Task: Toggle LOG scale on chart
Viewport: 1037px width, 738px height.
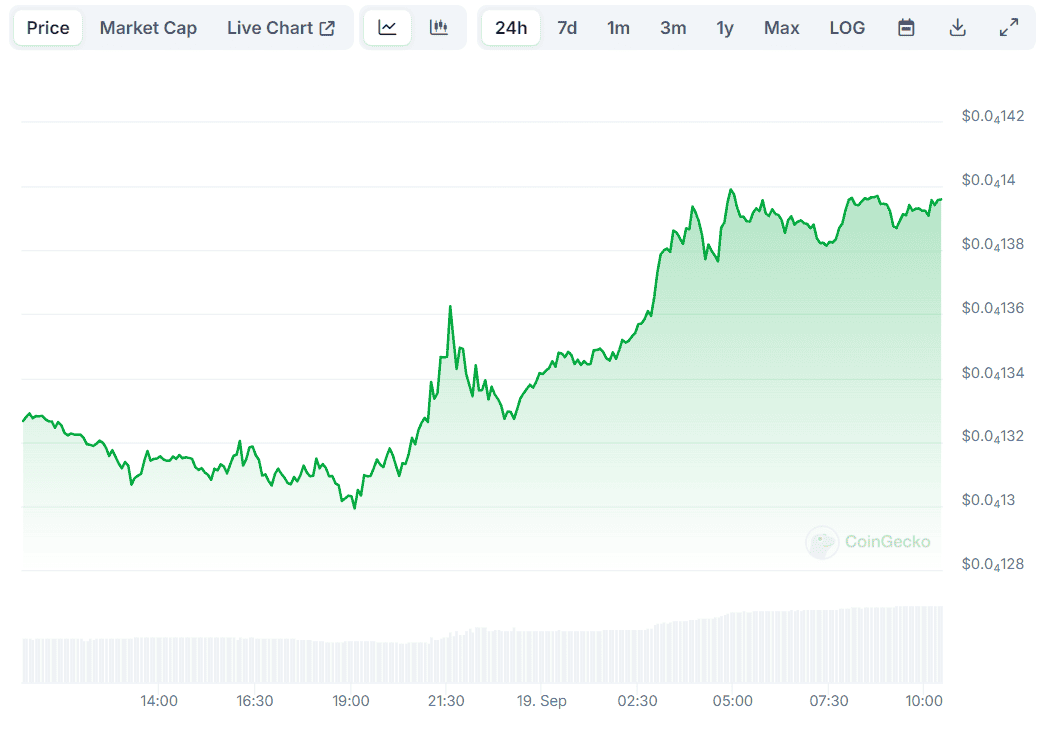Action: click(x=847, y=28)
